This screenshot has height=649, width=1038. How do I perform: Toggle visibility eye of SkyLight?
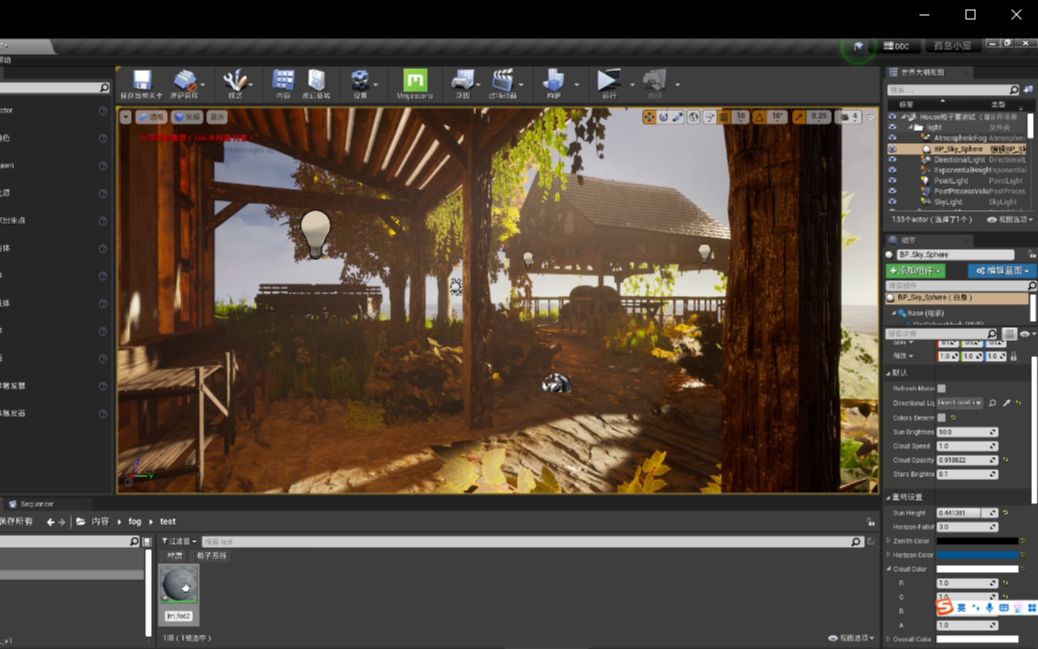pos(892,201)
